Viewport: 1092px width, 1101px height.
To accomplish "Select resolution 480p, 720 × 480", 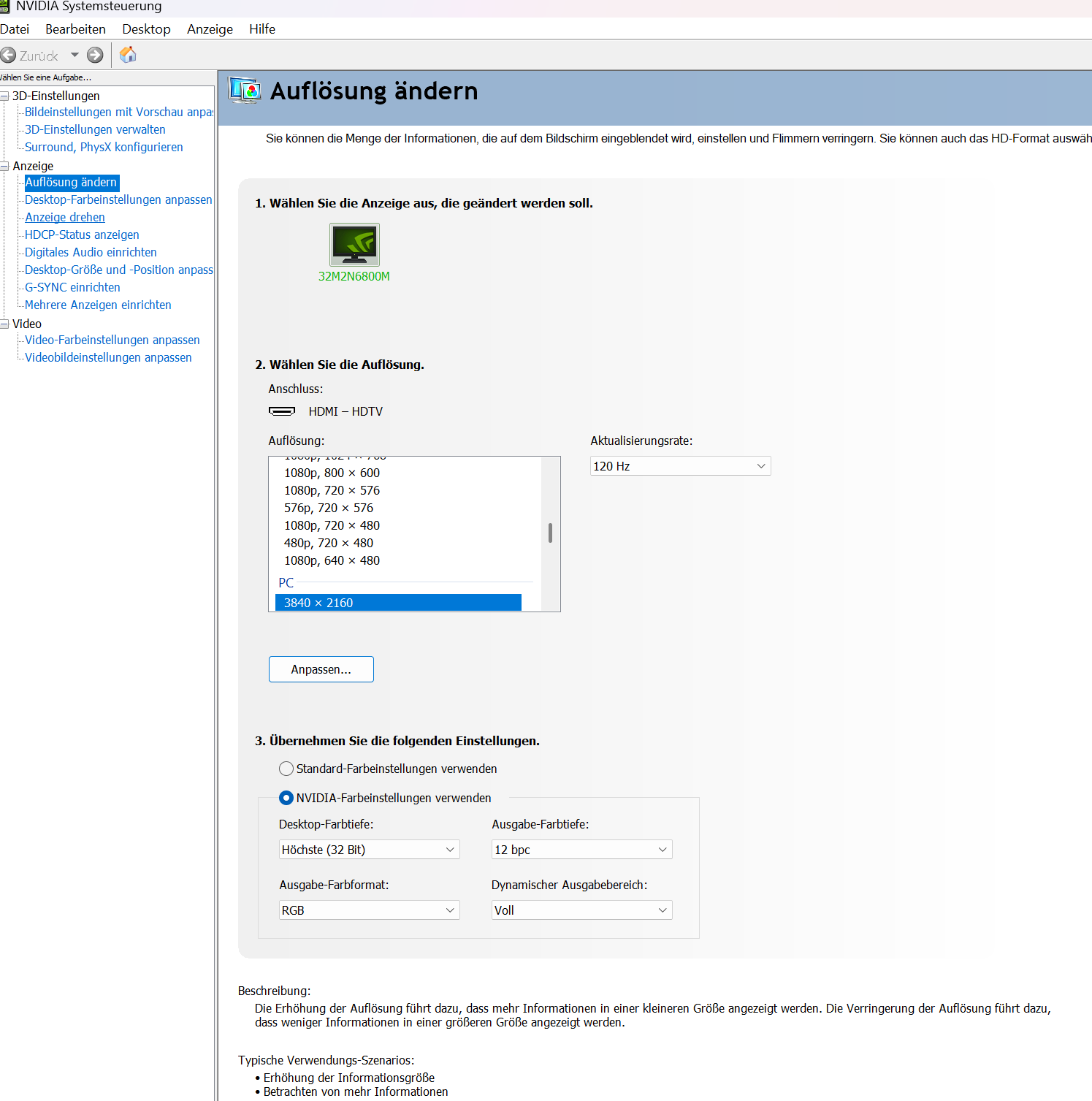I will coord(329,543).
